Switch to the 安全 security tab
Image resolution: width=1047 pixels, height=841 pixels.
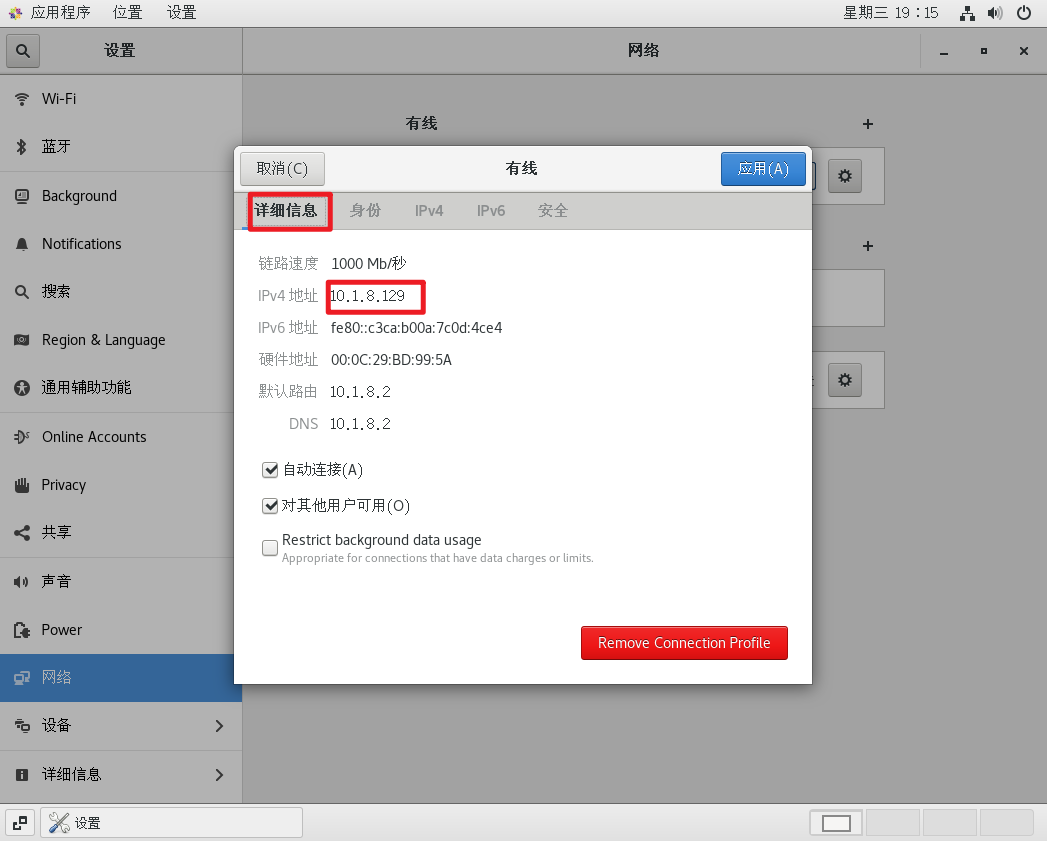(553, 211)
